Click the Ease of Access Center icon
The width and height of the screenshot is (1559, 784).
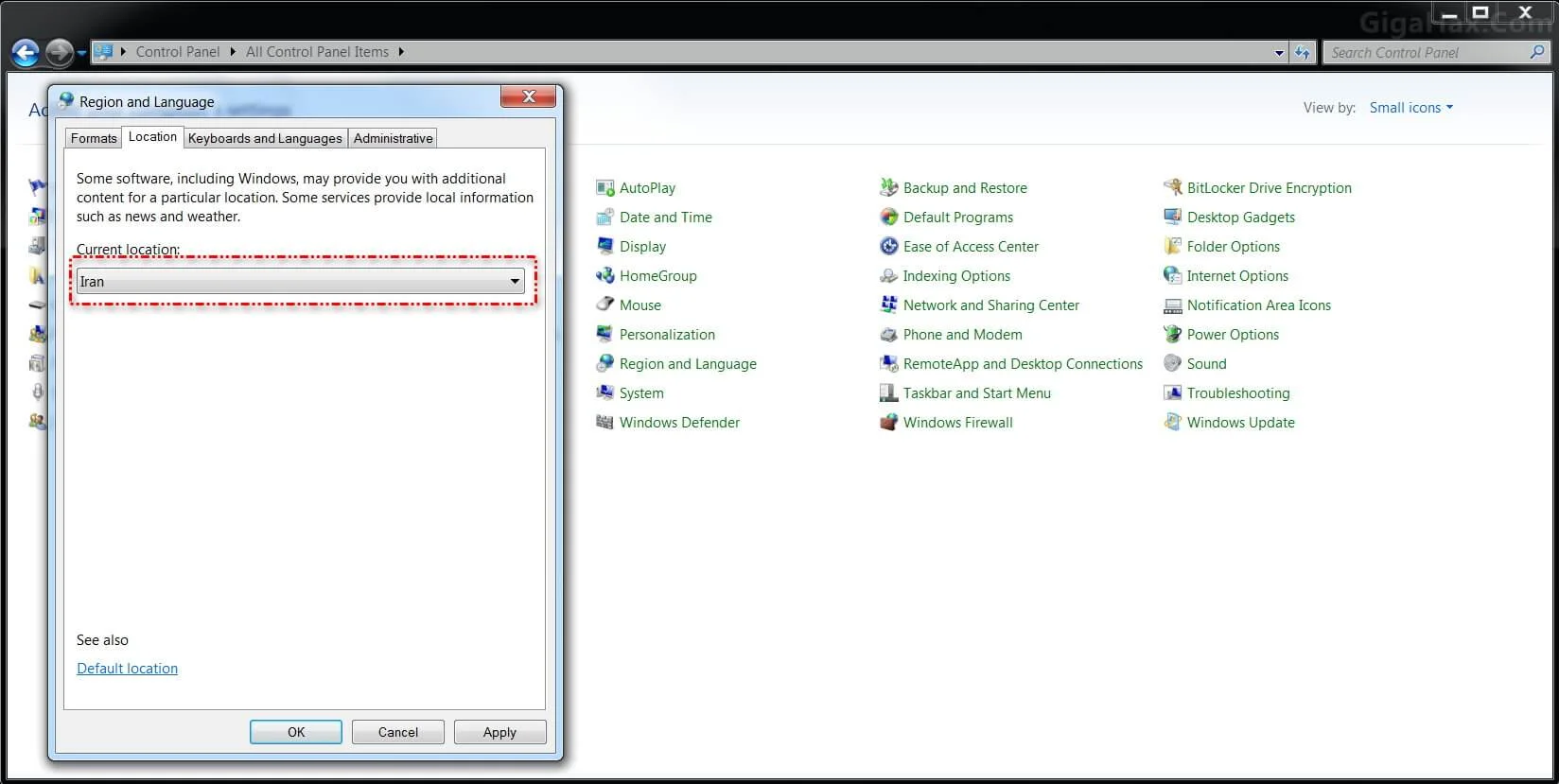point(889,247)
